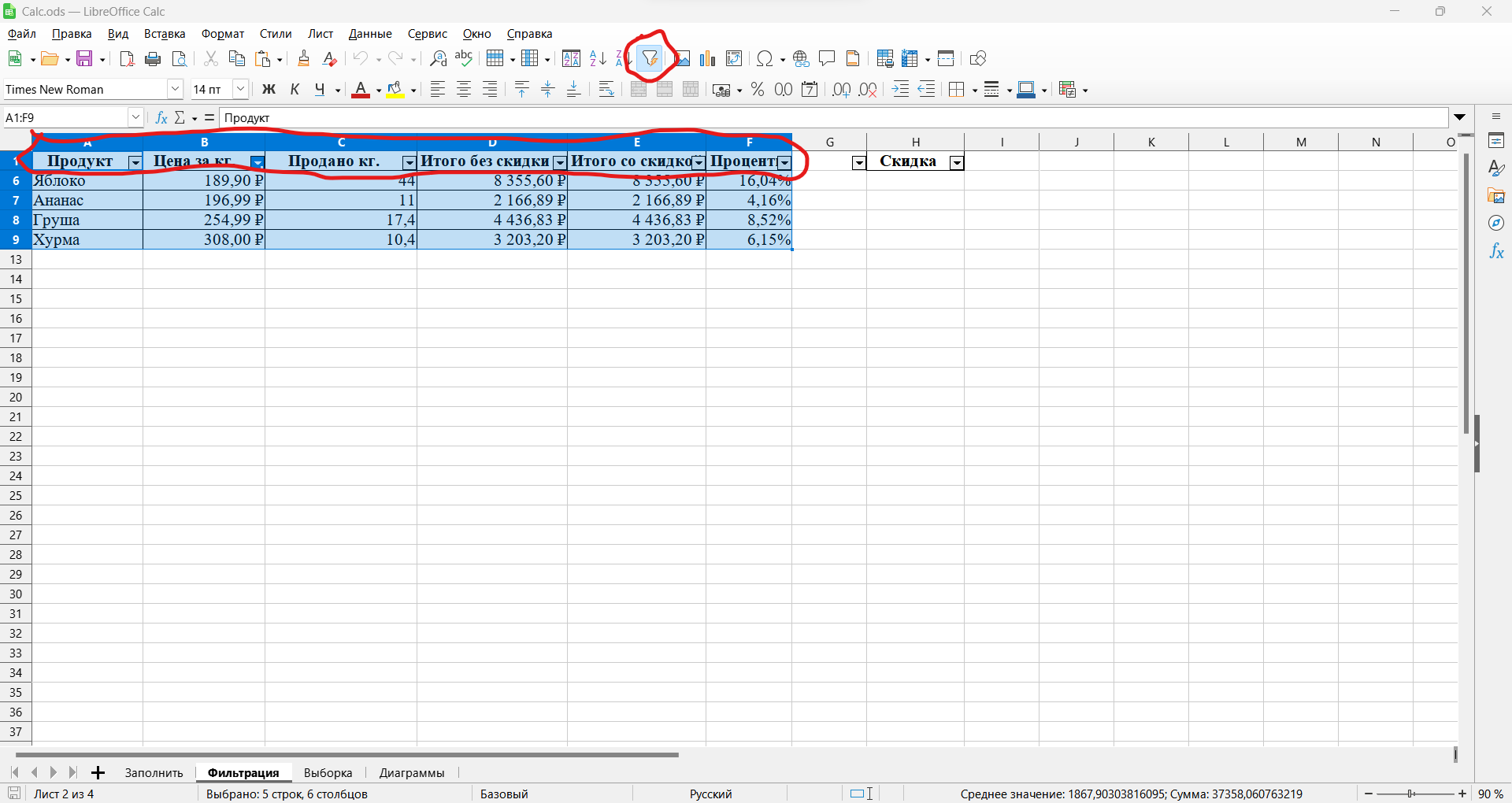Viewport: 1512px width, 803px height.
Task: Open the filter dropdown for Итого без скидки
Action: tap(560, 162)
